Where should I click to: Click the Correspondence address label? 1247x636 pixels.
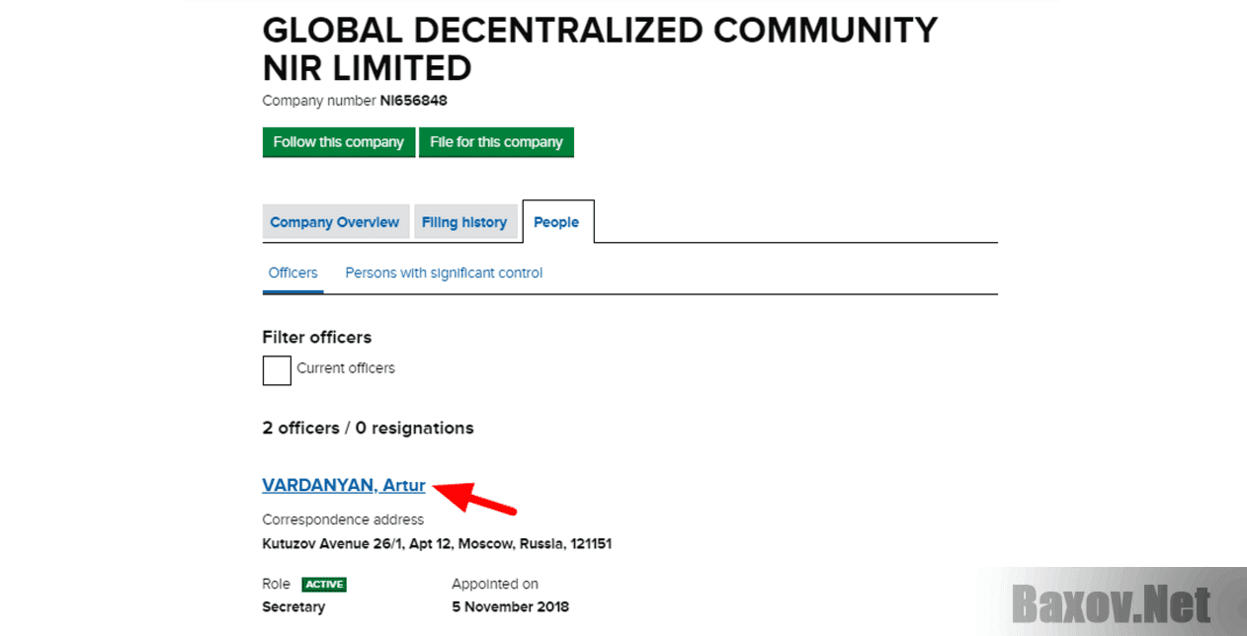342,519
